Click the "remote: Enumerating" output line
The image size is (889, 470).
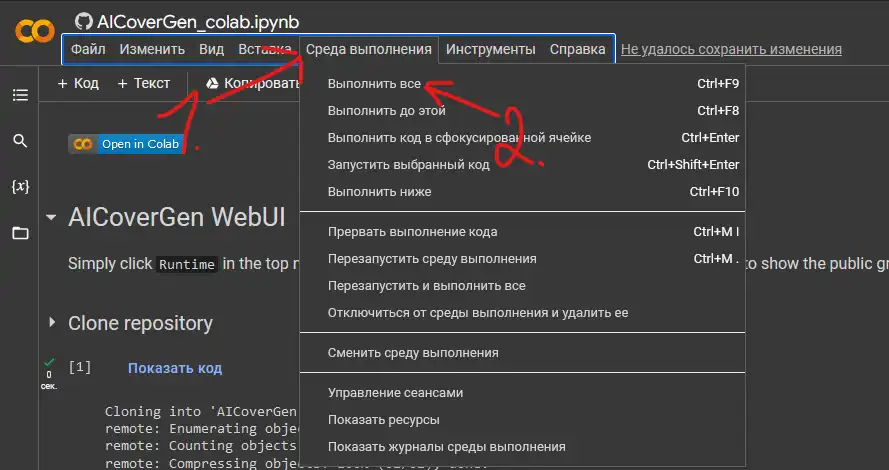click(201, 429)
